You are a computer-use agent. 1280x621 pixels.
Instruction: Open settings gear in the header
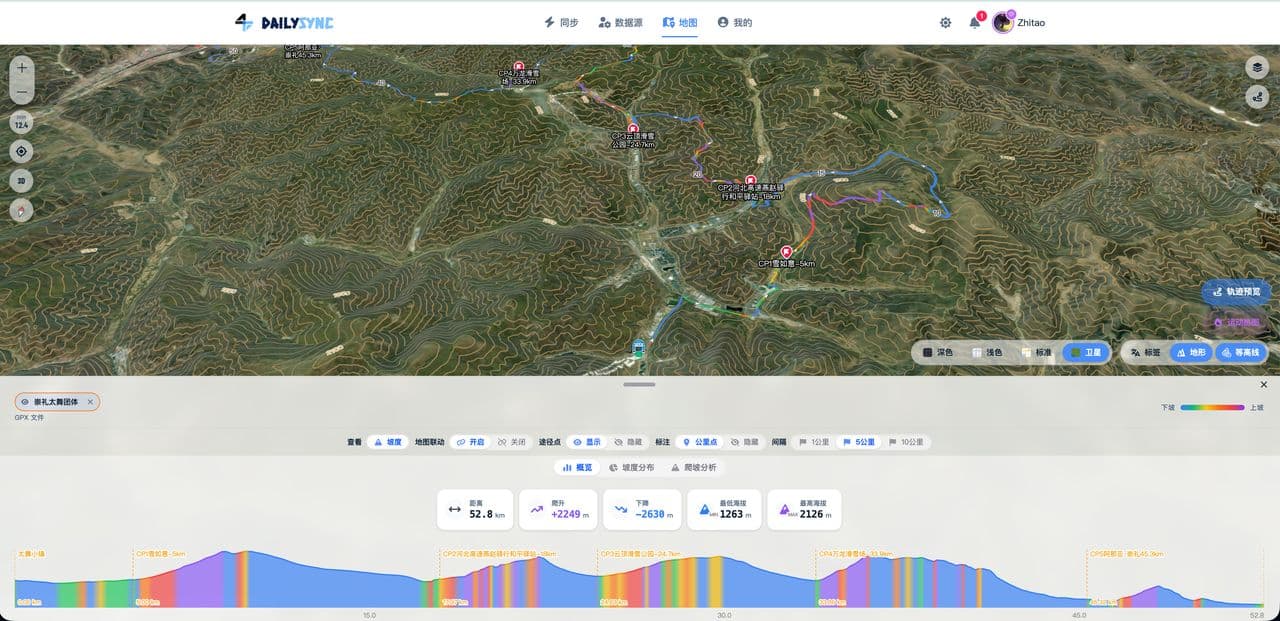pyautogui.click(x=945, y=22)
